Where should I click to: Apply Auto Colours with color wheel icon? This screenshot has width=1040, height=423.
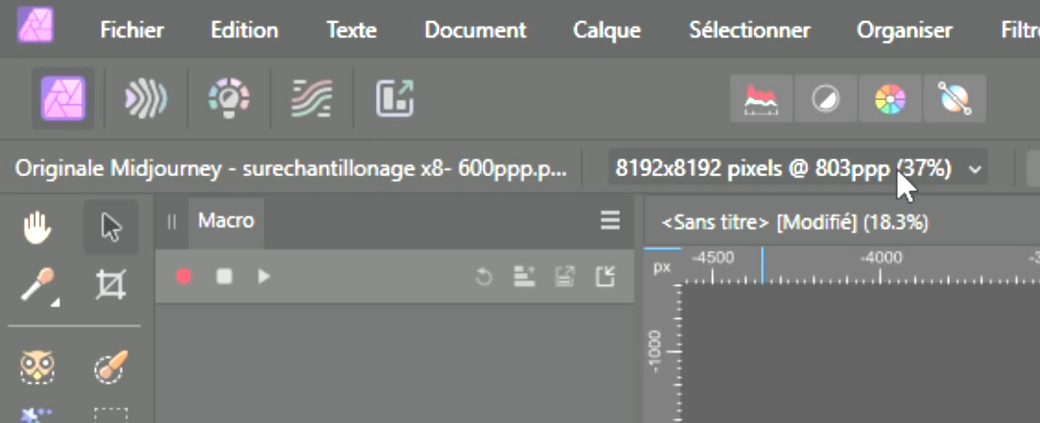click(889, 99)
